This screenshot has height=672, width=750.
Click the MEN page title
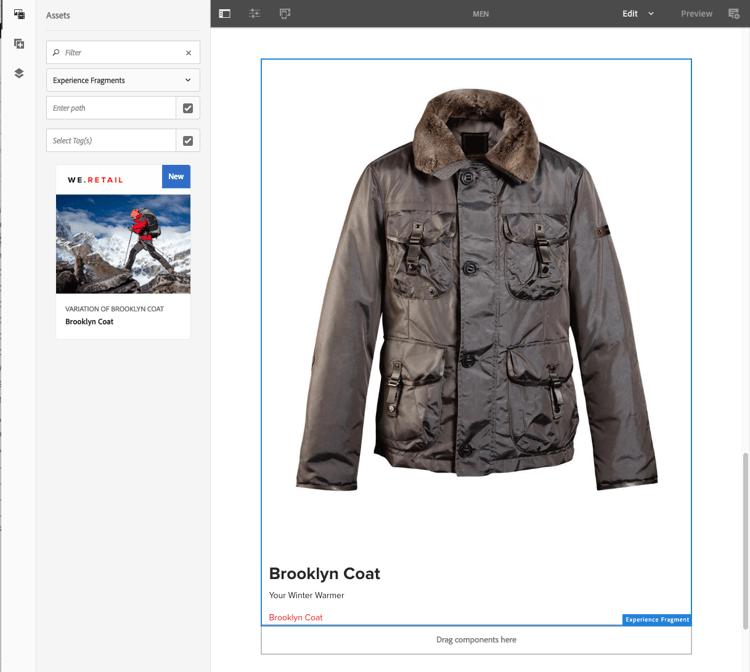click(x=481, y=14)
